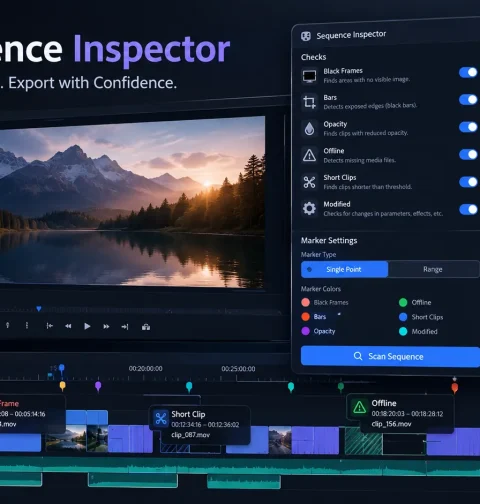Step forward one frame in preview

[x=106, y=327]
